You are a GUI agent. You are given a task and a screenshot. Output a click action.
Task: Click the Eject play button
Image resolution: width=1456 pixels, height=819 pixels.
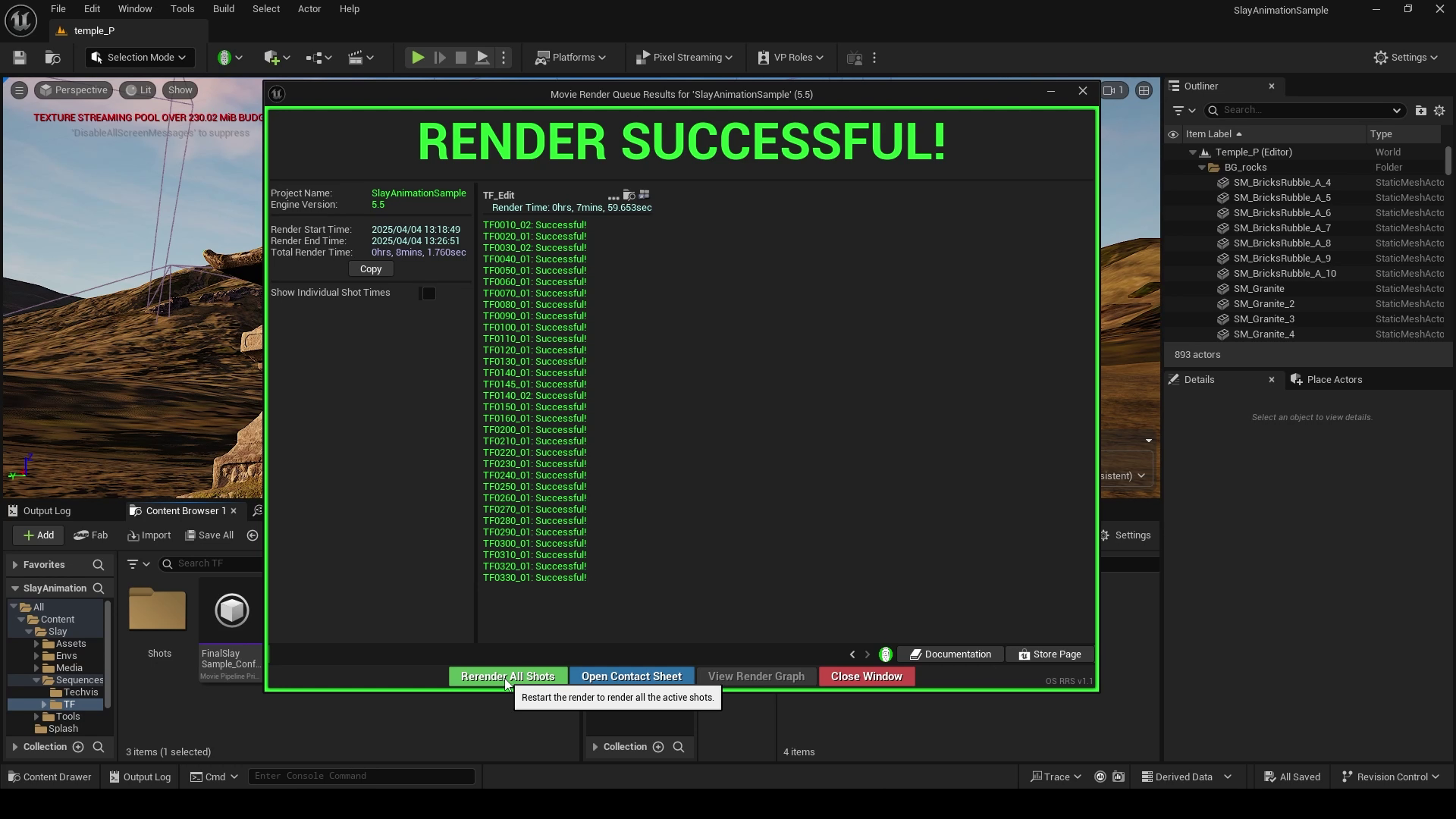(482, 58)
